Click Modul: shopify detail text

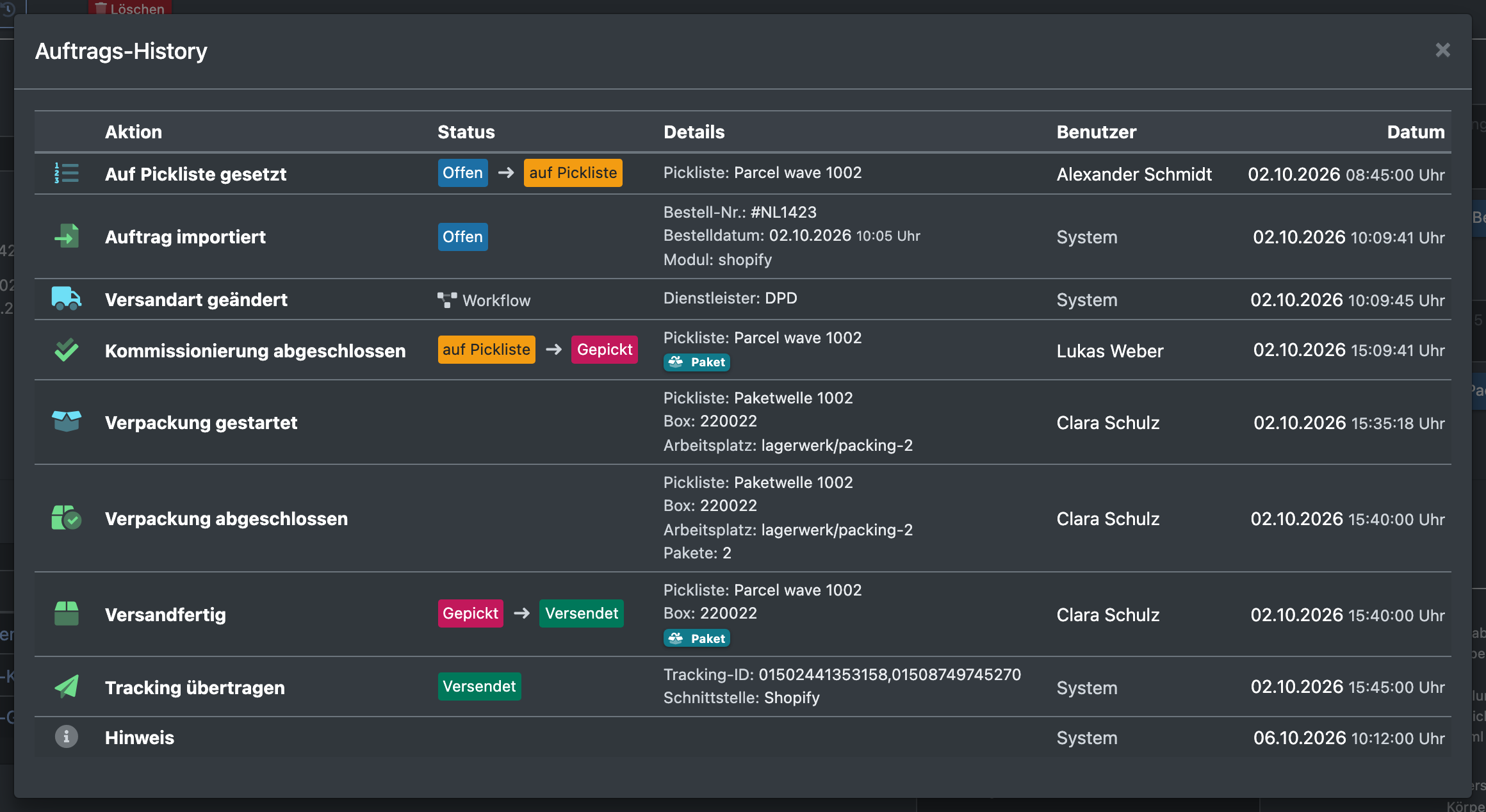tap(717, 259)
